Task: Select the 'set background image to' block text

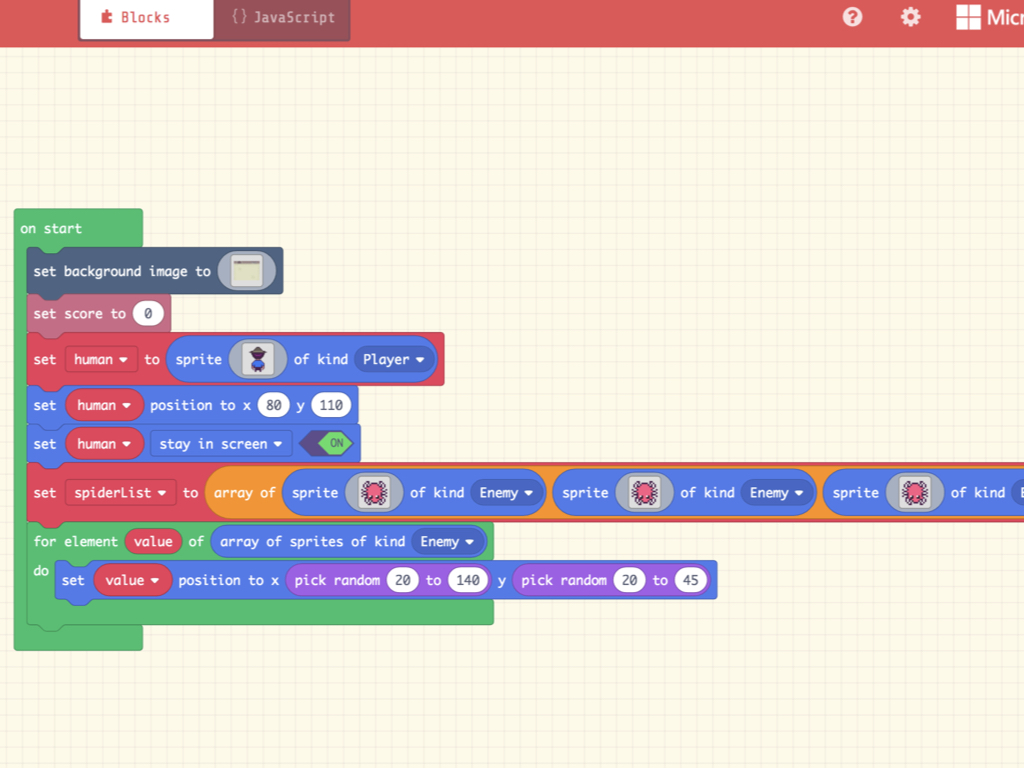Action: point(122,271)
